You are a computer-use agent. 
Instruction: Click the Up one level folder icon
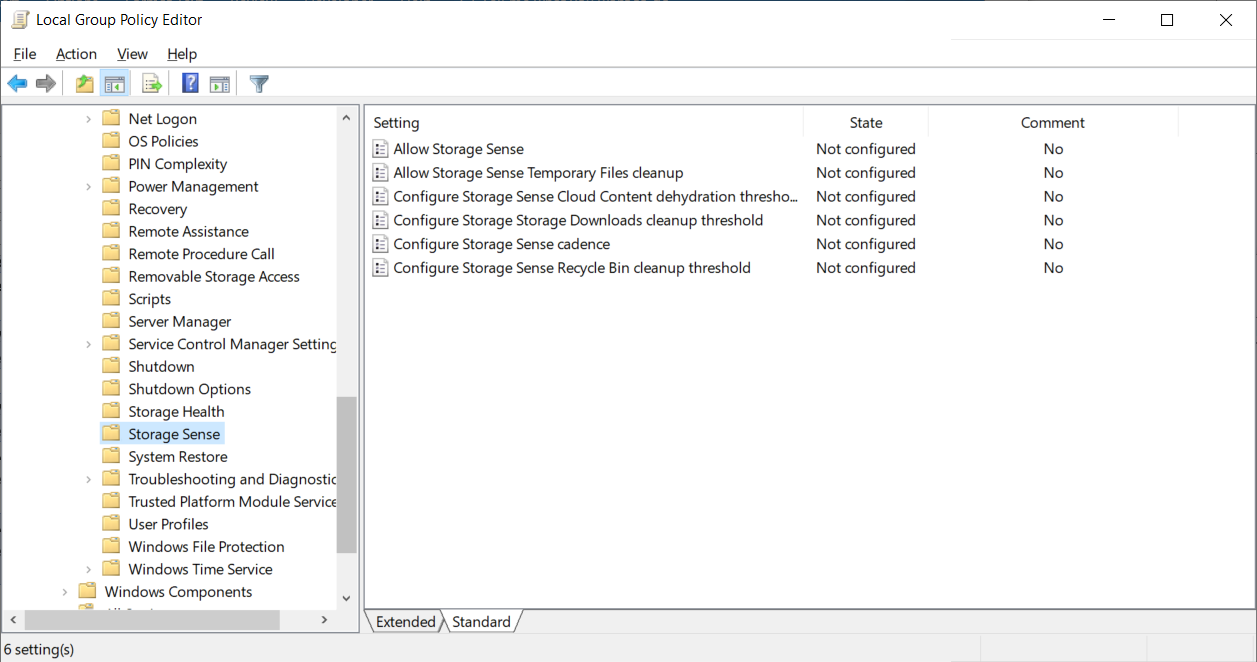(85, 84)
